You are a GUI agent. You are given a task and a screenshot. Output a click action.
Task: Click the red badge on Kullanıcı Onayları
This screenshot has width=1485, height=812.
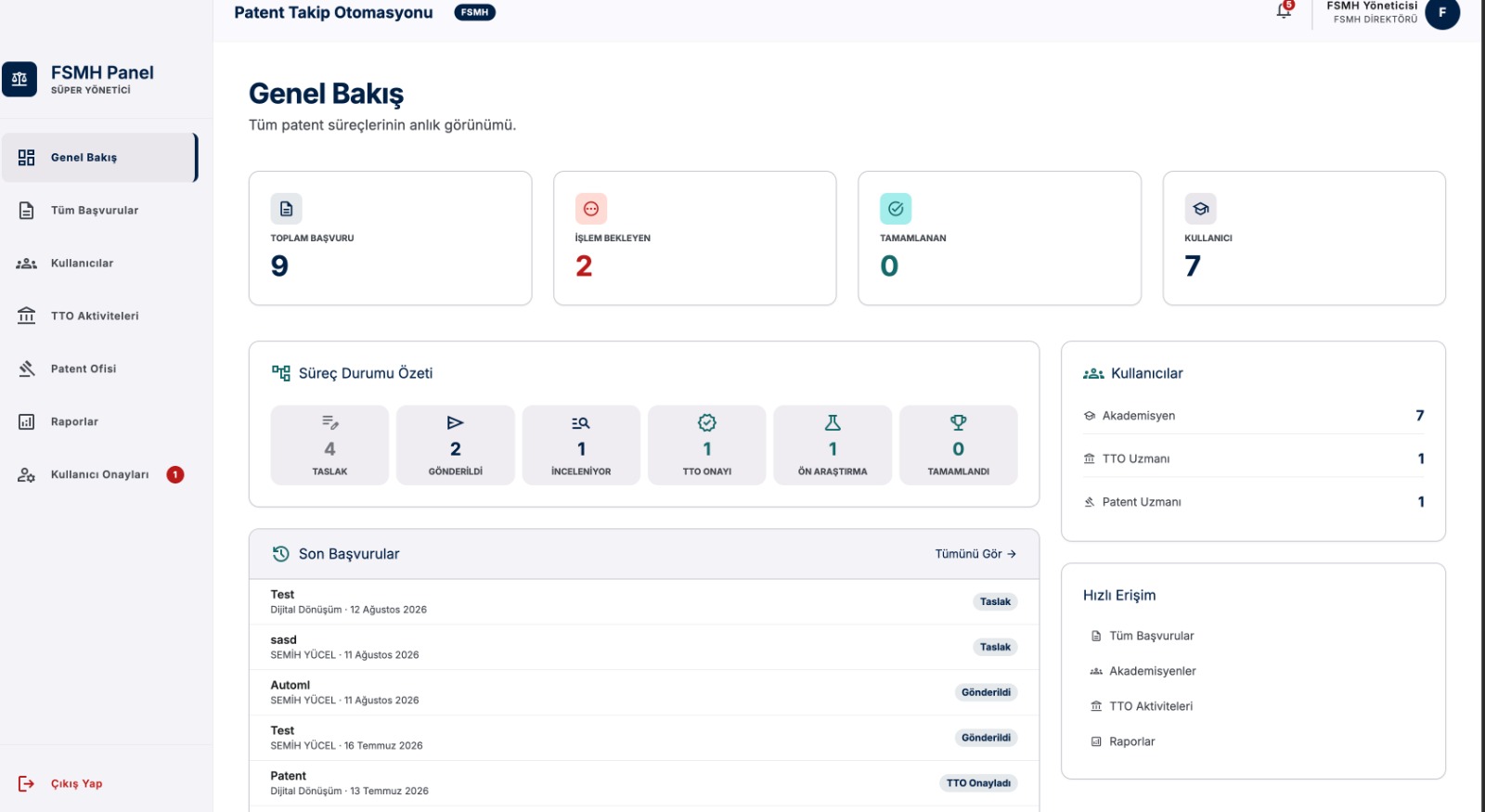click(175, 475)
